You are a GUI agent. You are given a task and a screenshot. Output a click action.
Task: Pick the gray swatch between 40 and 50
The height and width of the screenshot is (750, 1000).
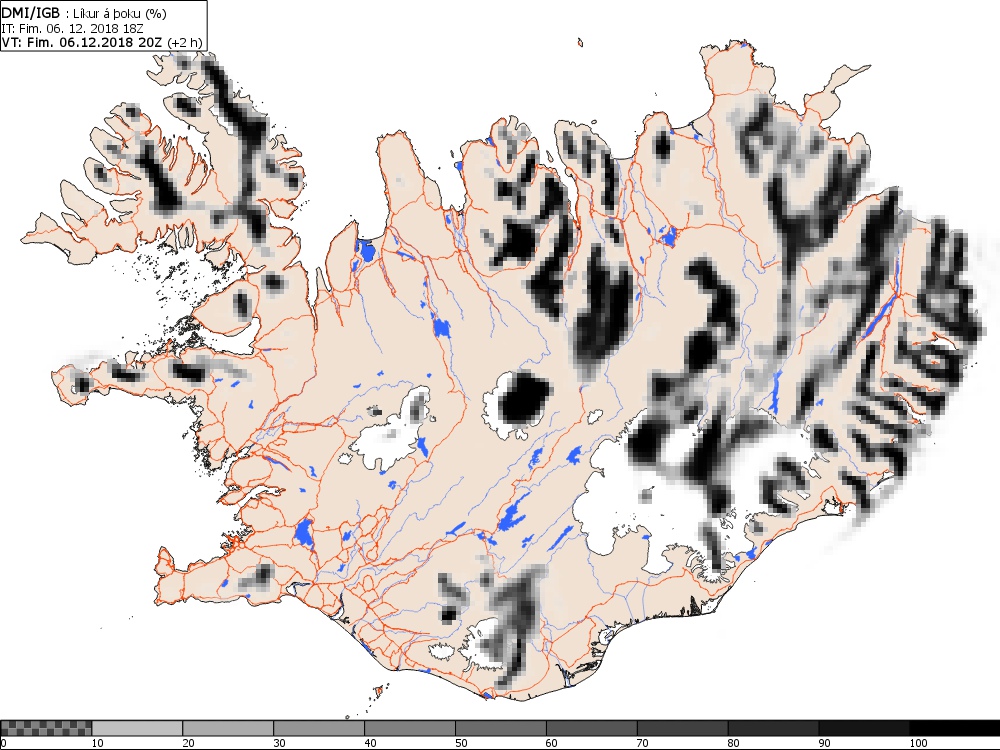pos(409,728)
